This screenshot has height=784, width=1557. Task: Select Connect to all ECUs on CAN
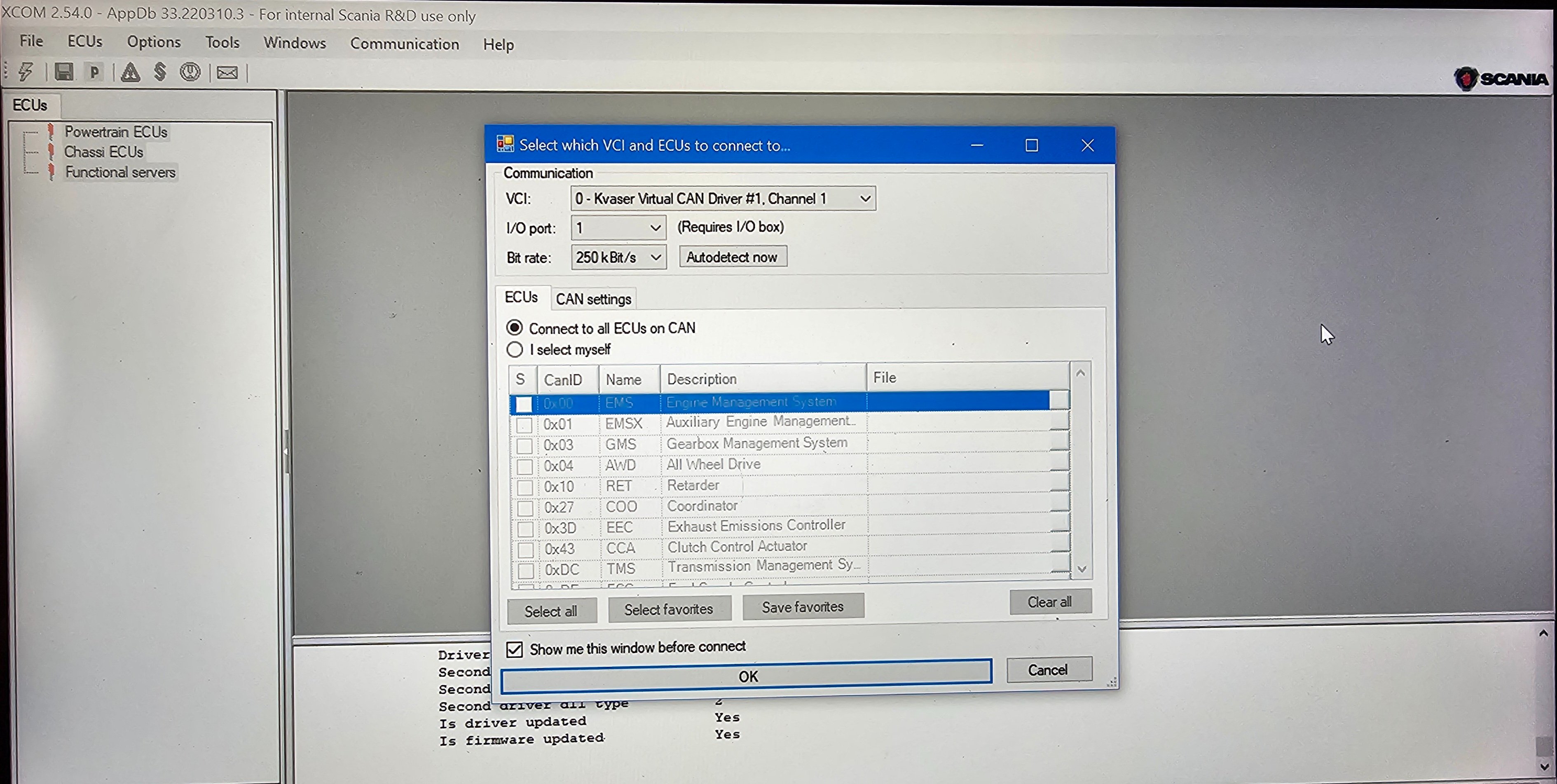(x=514, y=328)
